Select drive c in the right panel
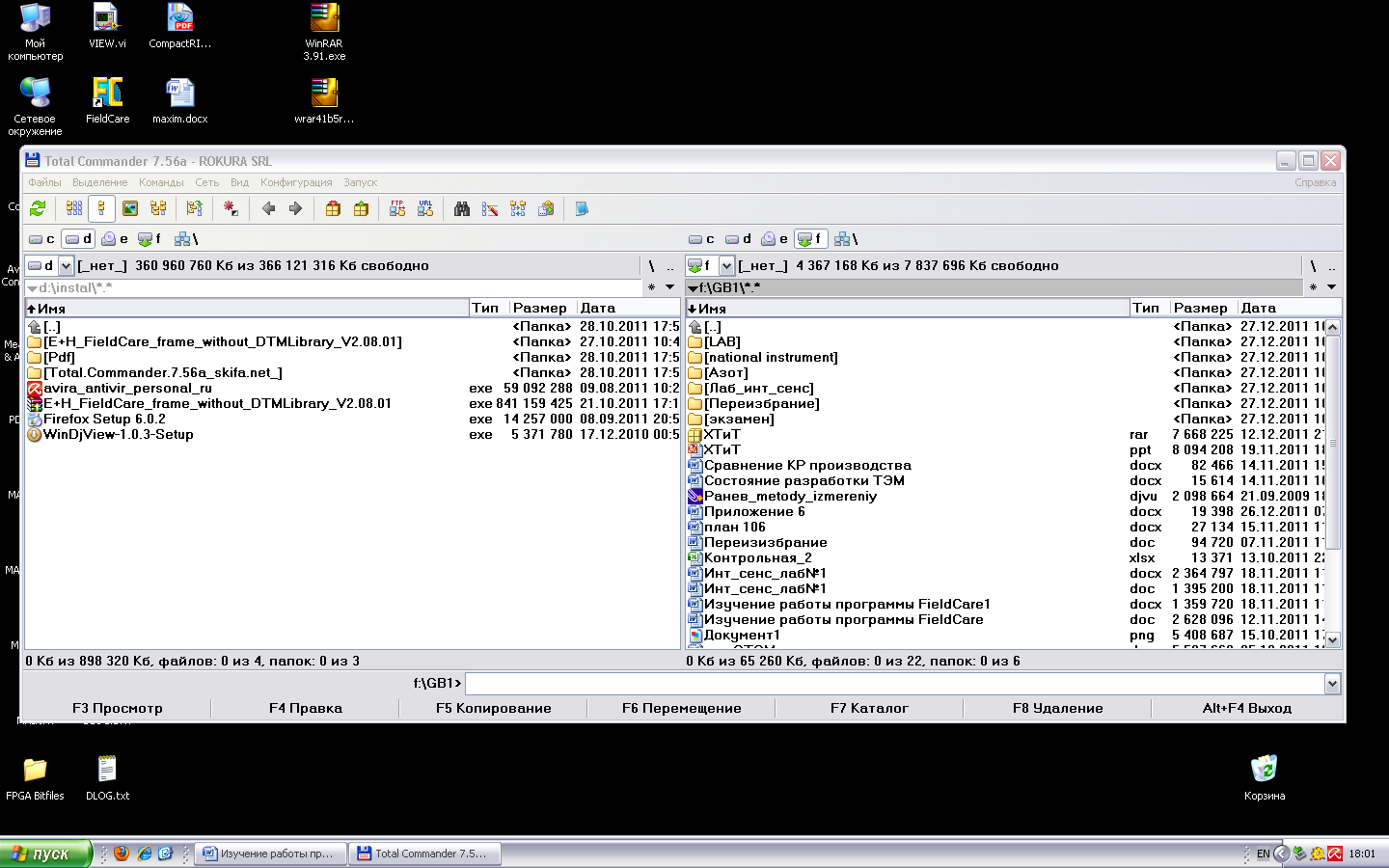 pos(701,239)
